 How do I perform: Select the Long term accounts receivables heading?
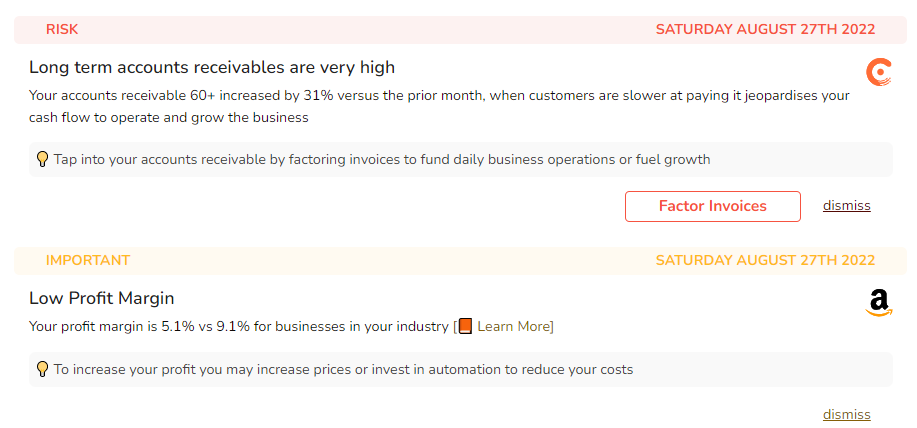click(x=212, y=67)
